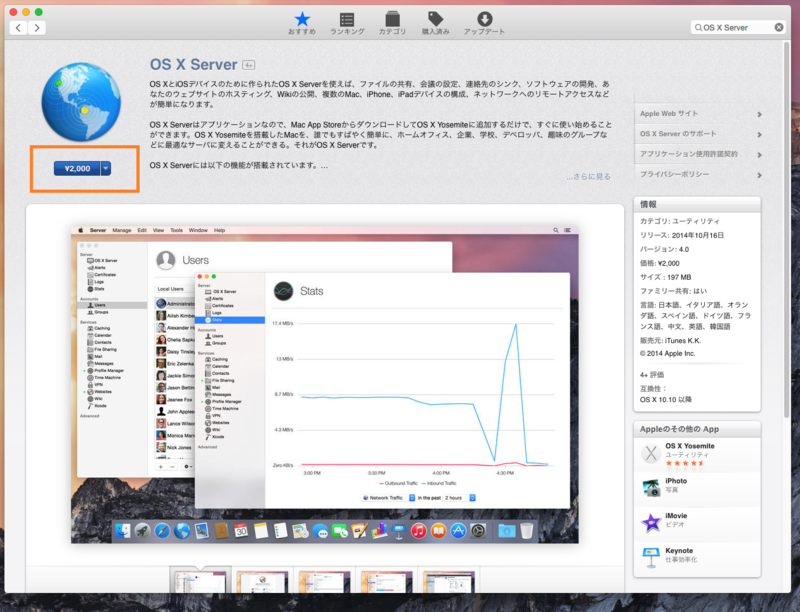800x612 pixels.
Task: Click the iMovie star app icon
Action: pos(651,522)
